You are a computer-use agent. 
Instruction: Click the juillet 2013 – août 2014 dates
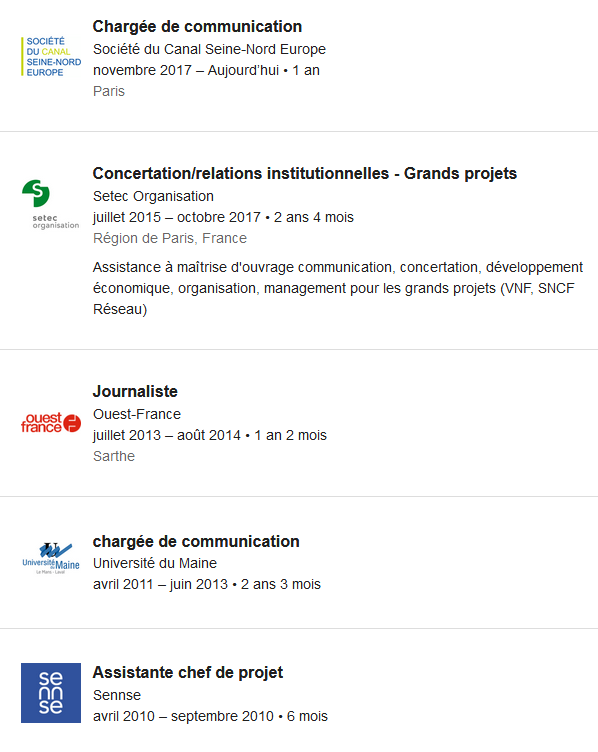coord(166,435)
